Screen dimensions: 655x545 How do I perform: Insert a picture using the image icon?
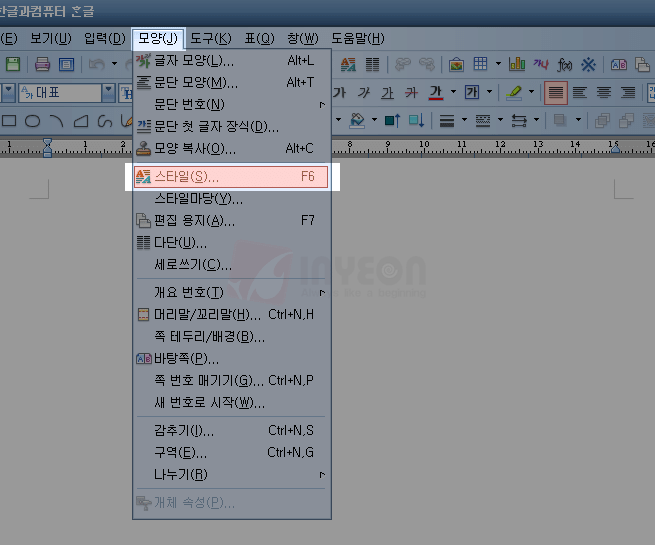pos(456,64)
